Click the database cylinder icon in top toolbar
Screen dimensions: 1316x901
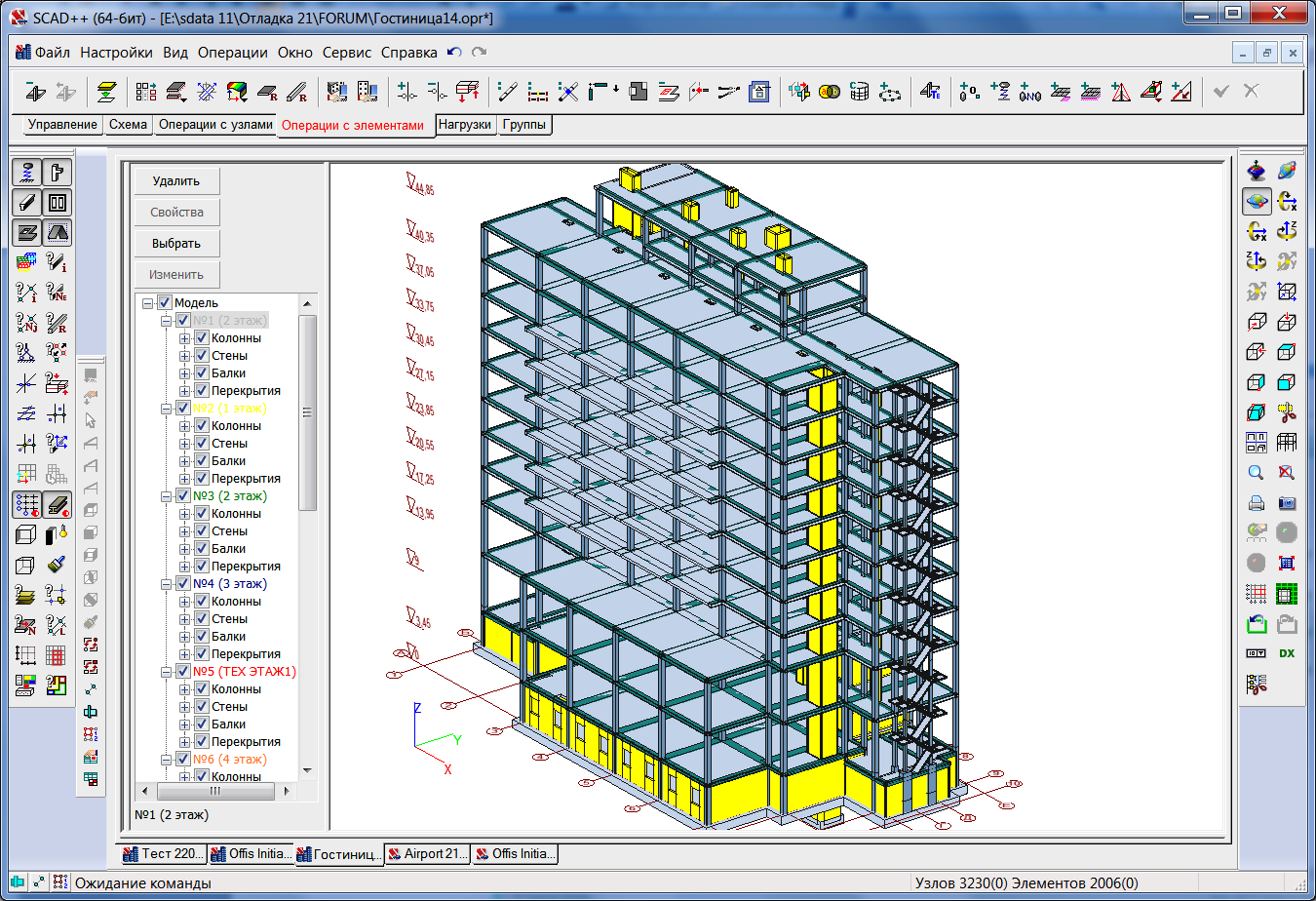click(x=859, y=92)
